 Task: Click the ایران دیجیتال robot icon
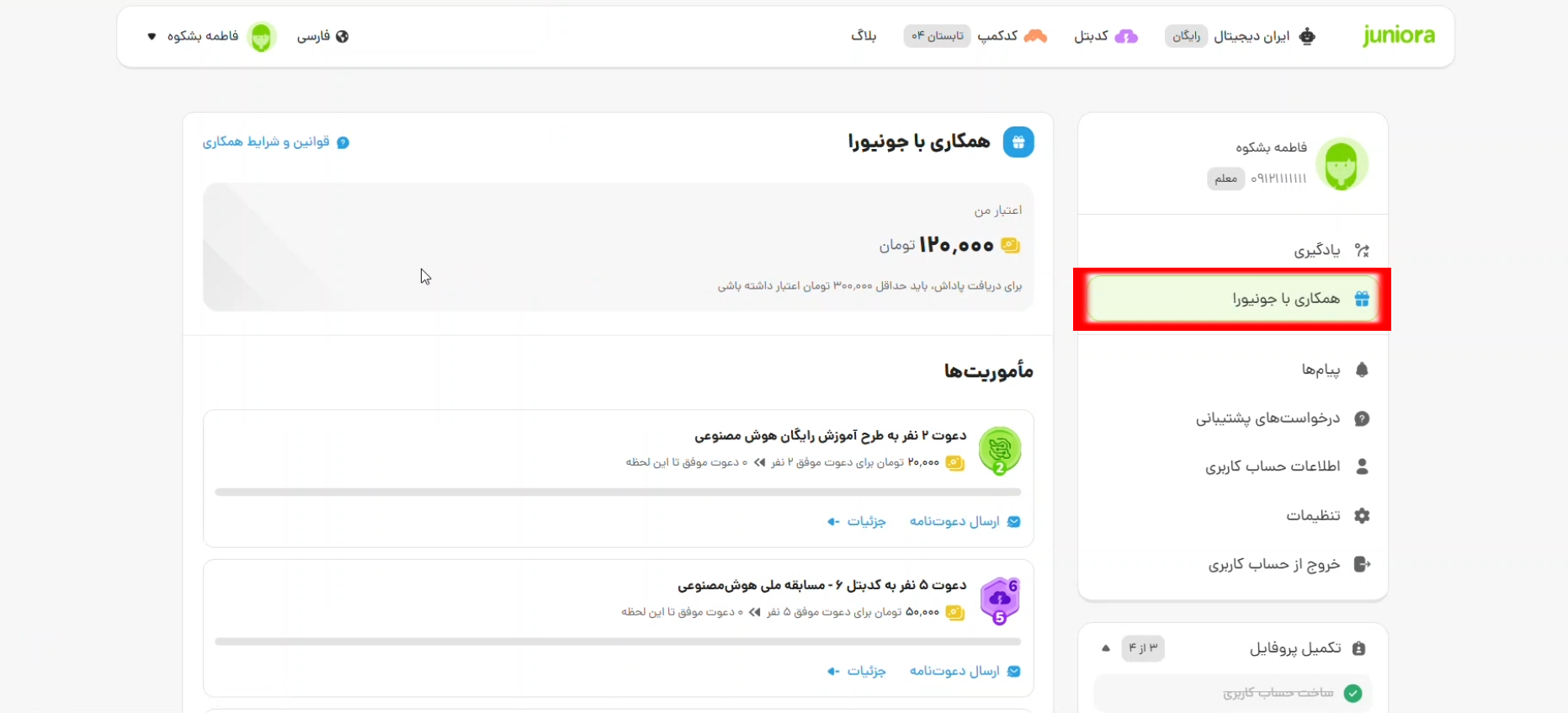coord(1307,36)
